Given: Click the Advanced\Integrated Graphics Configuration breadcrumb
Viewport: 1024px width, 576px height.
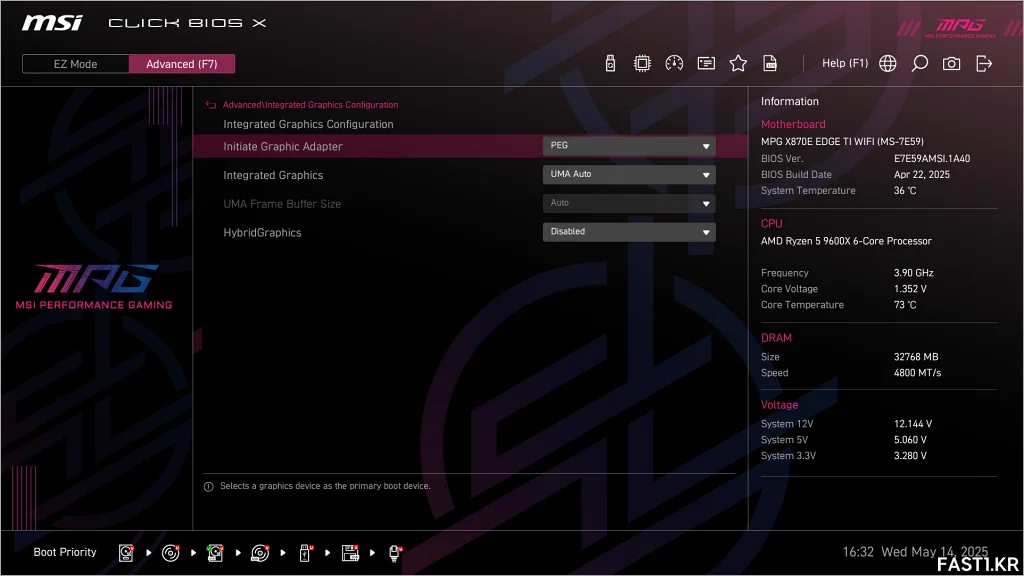Looking at the screenshot, I should 310,105.
